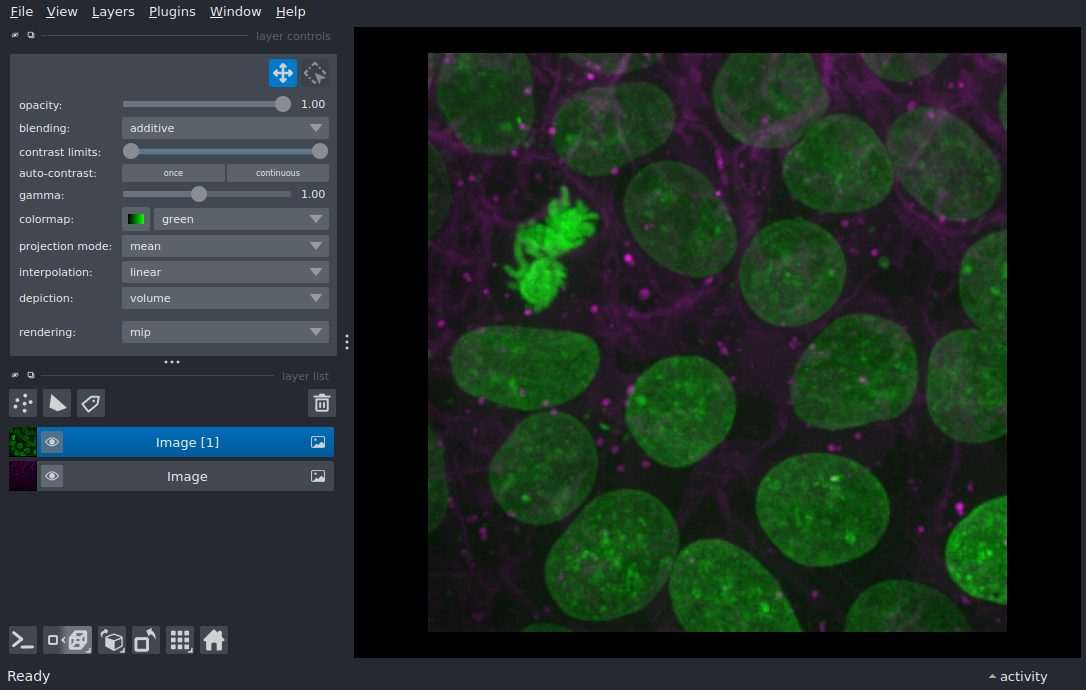Open the Layers menu
Image resolution: width=1086 pixels, height=690 pixels.
tap(113, 12)
